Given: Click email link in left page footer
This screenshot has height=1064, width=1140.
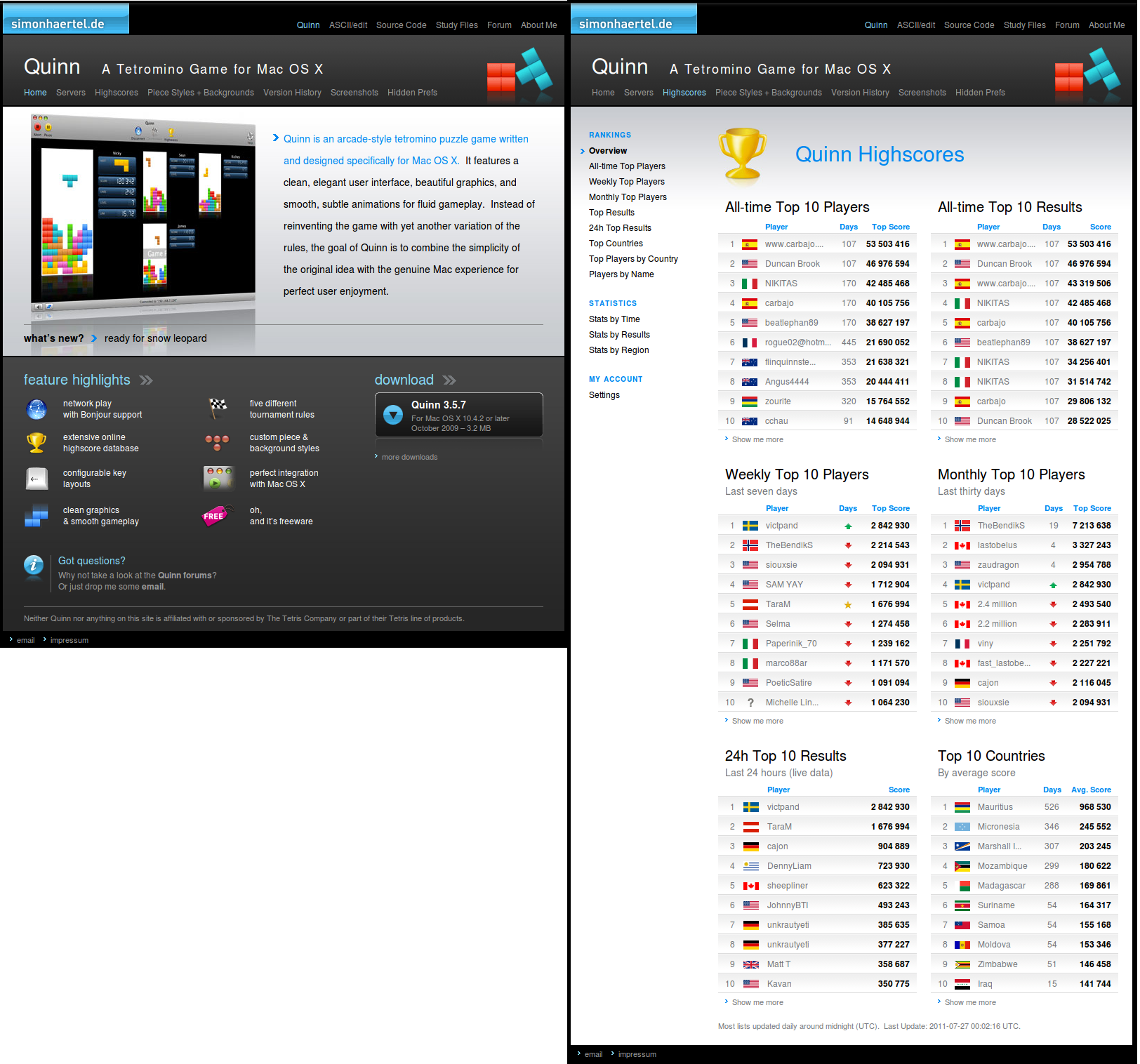Looking at the screenshot, I should [x=26, y=640].
